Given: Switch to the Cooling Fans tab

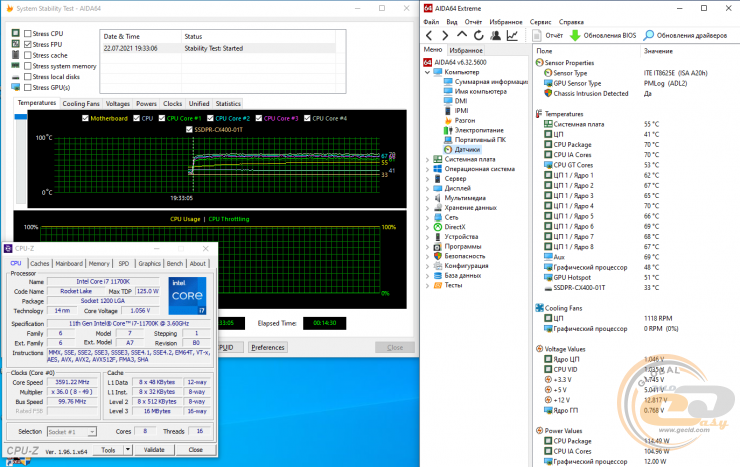Looking at the screenshot, I should pyautogui.click(x=81, y=104).
